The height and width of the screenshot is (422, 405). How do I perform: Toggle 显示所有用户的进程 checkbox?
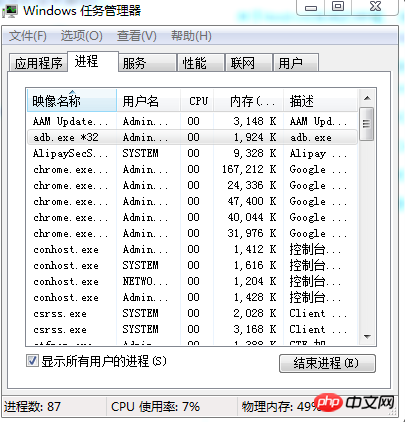pyautogui.click(x=32, y=361)
